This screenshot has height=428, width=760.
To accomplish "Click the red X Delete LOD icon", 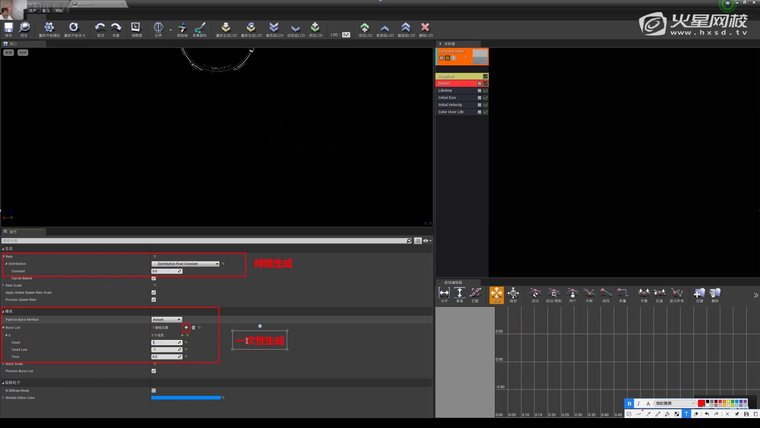I will [426, 29].
